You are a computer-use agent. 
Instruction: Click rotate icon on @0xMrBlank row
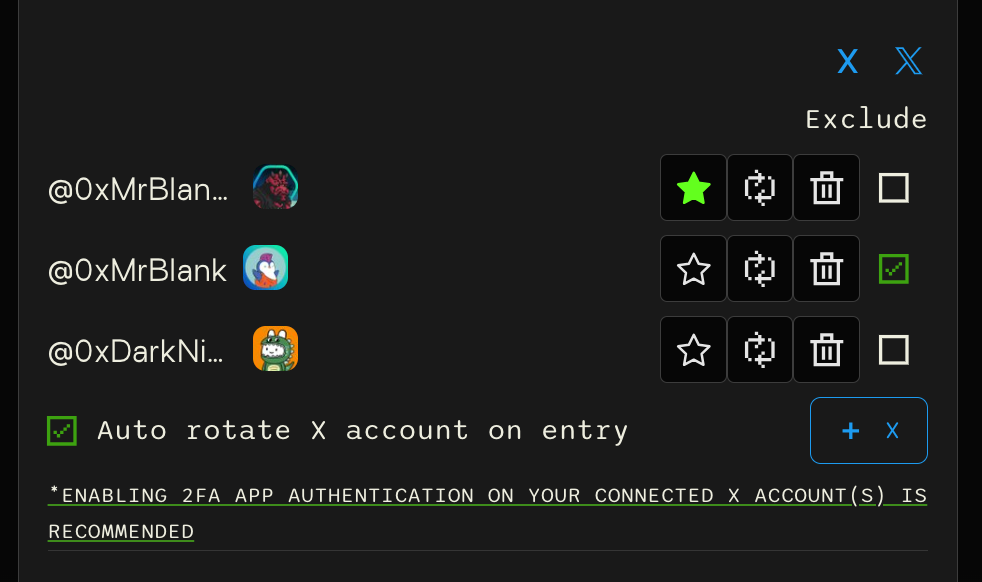pyautogui.click(x=760, y=269)
